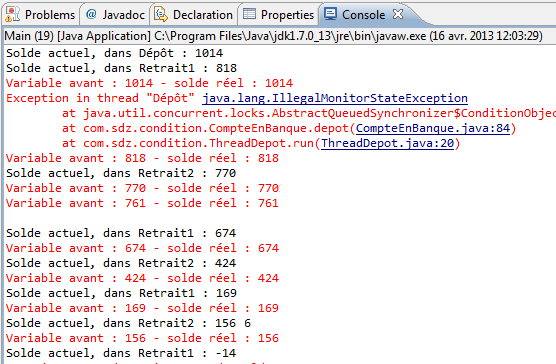Click line 'Variable avant : 424 - solde réel : 424'
Screen dimensions: 556x364
pos(142,278)
